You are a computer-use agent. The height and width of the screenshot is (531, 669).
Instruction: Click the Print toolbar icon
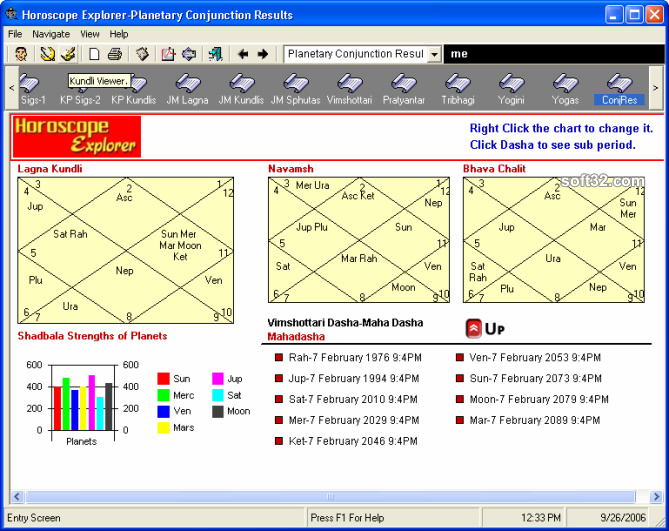pyautogui.click(x=115, y=54)
